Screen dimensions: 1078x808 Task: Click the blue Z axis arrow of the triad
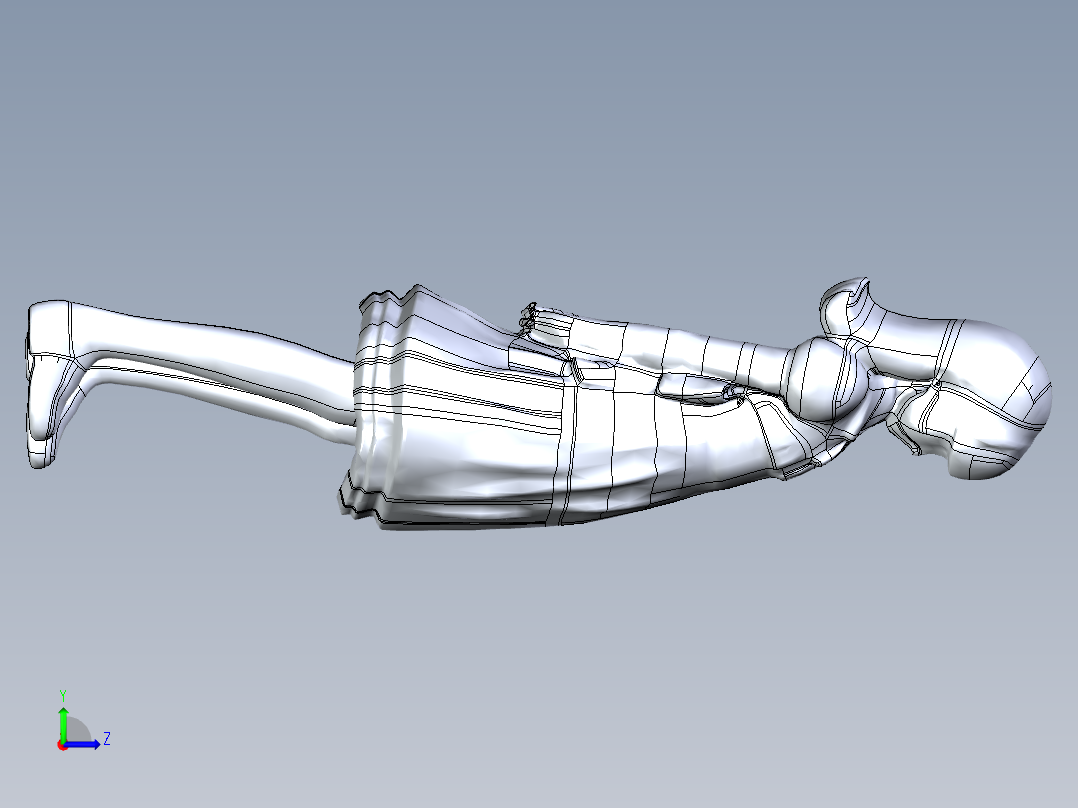click(83, 744)
